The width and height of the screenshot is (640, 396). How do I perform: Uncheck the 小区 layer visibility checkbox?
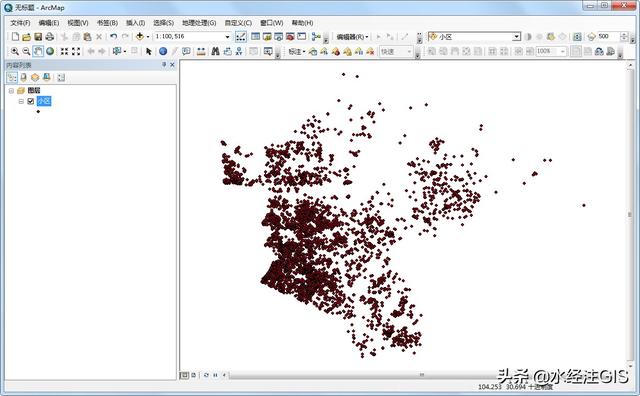31,101
